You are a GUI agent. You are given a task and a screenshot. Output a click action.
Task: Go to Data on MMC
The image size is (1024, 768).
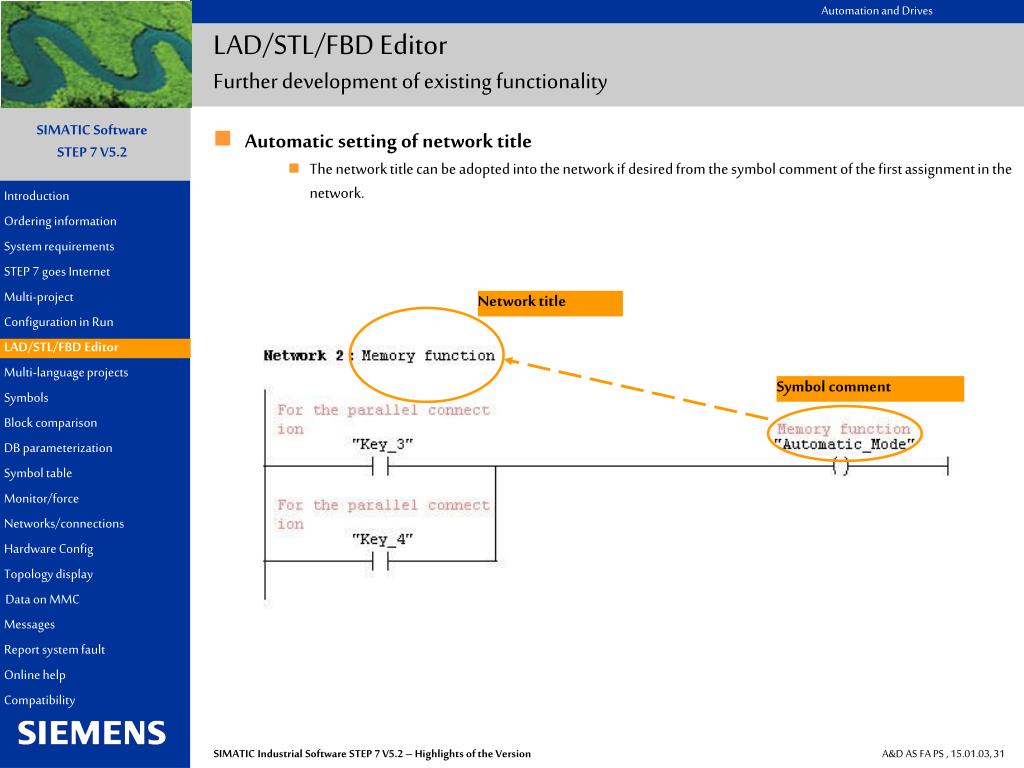[42, 600]
